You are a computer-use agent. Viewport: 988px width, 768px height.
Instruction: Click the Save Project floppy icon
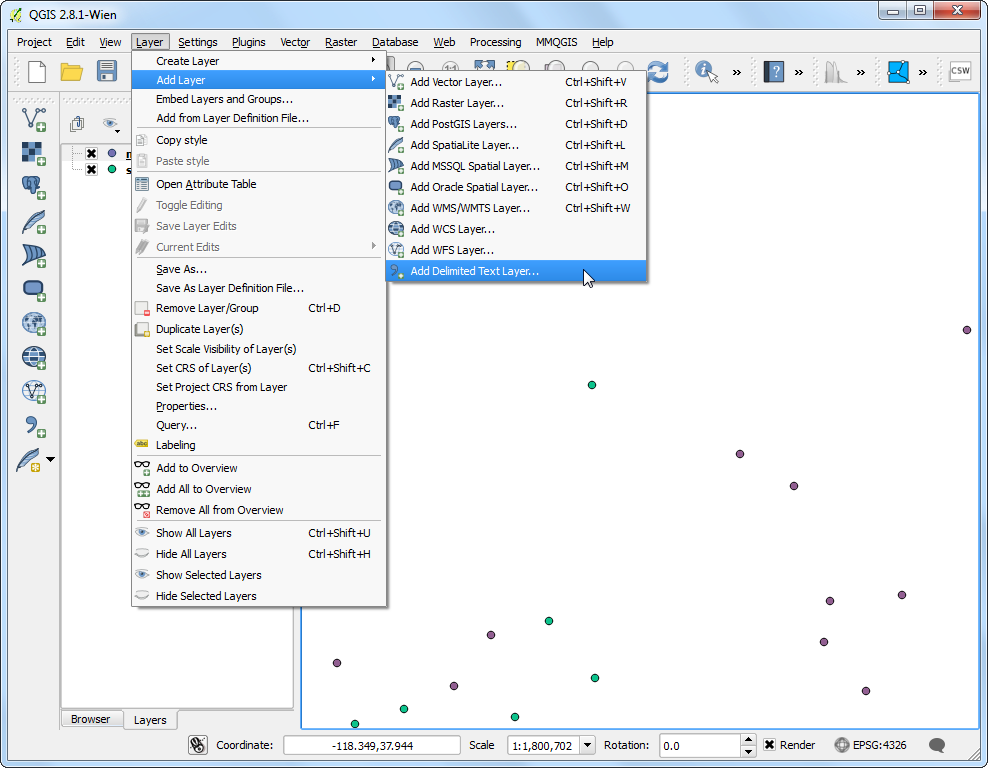coord(107,71)
